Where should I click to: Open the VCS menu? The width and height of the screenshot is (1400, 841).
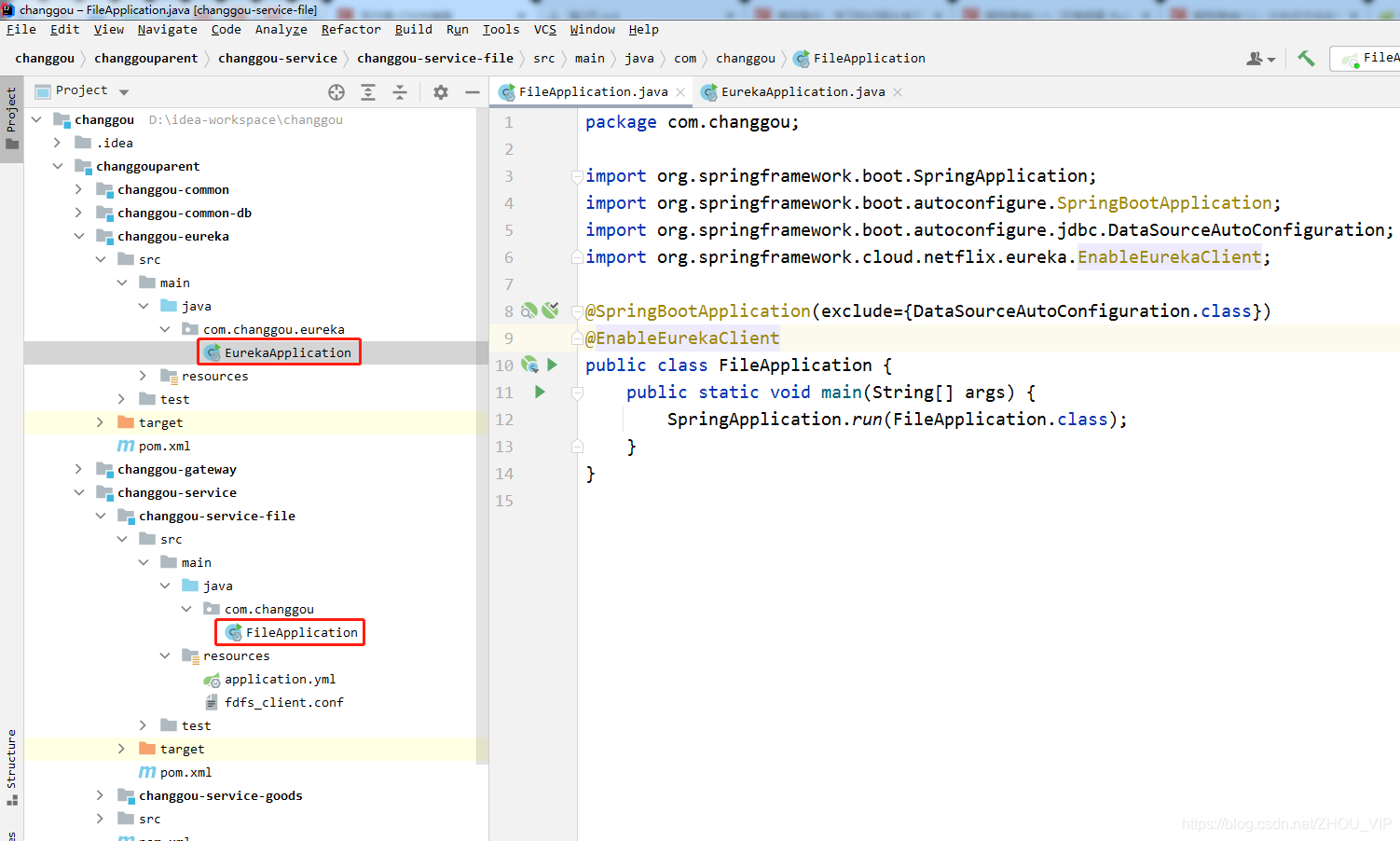pyautogui.click(x=544, y=30)
